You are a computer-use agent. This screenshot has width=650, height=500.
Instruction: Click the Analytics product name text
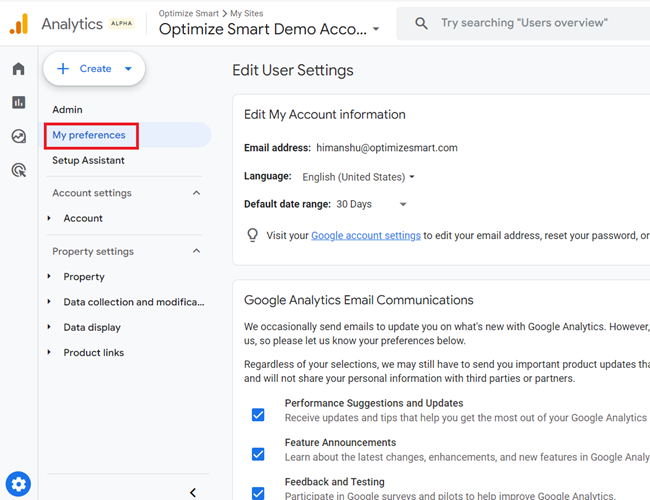[72, 24]
